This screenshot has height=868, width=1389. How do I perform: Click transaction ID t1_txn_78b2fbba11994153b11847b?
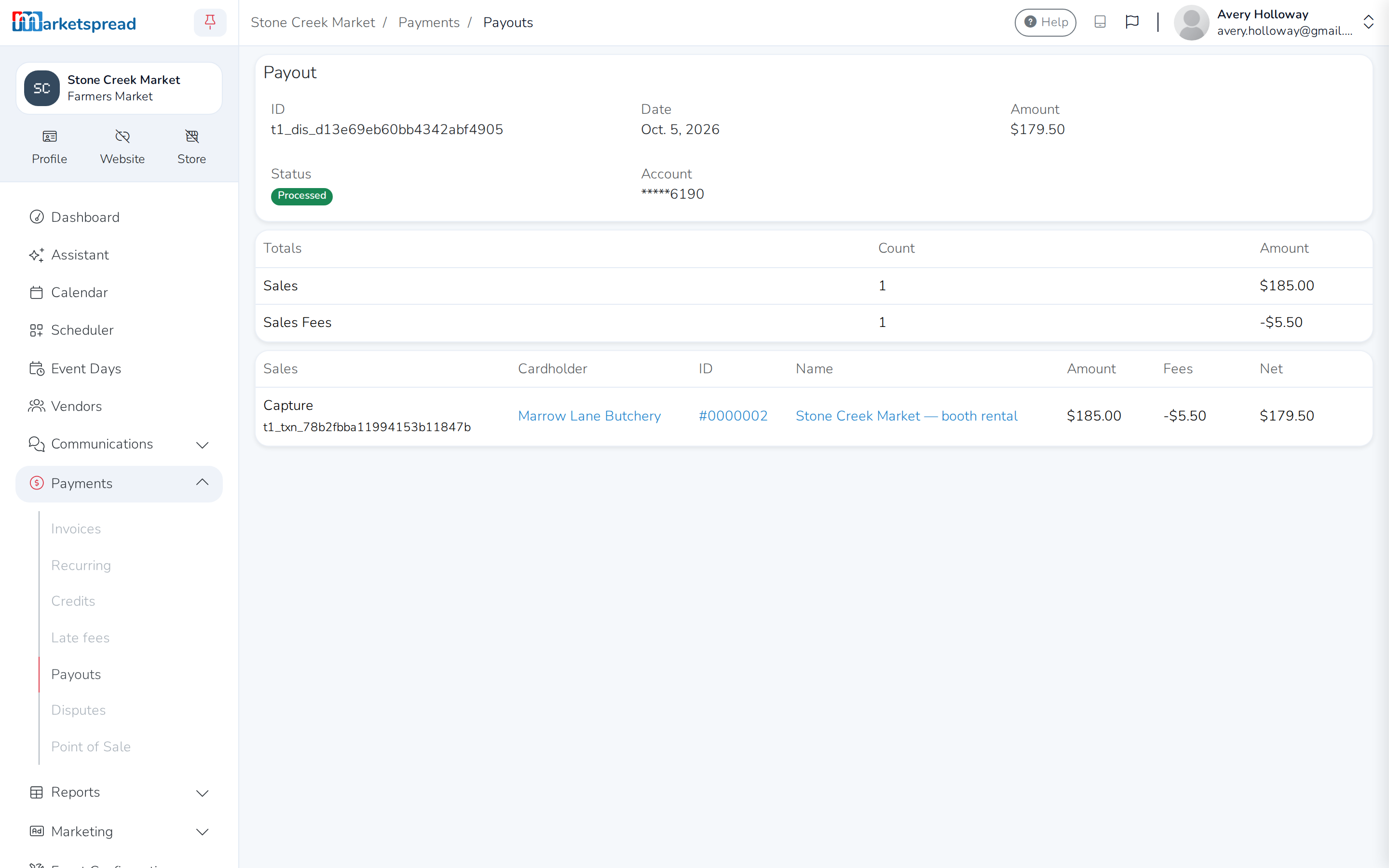(367, 427)
